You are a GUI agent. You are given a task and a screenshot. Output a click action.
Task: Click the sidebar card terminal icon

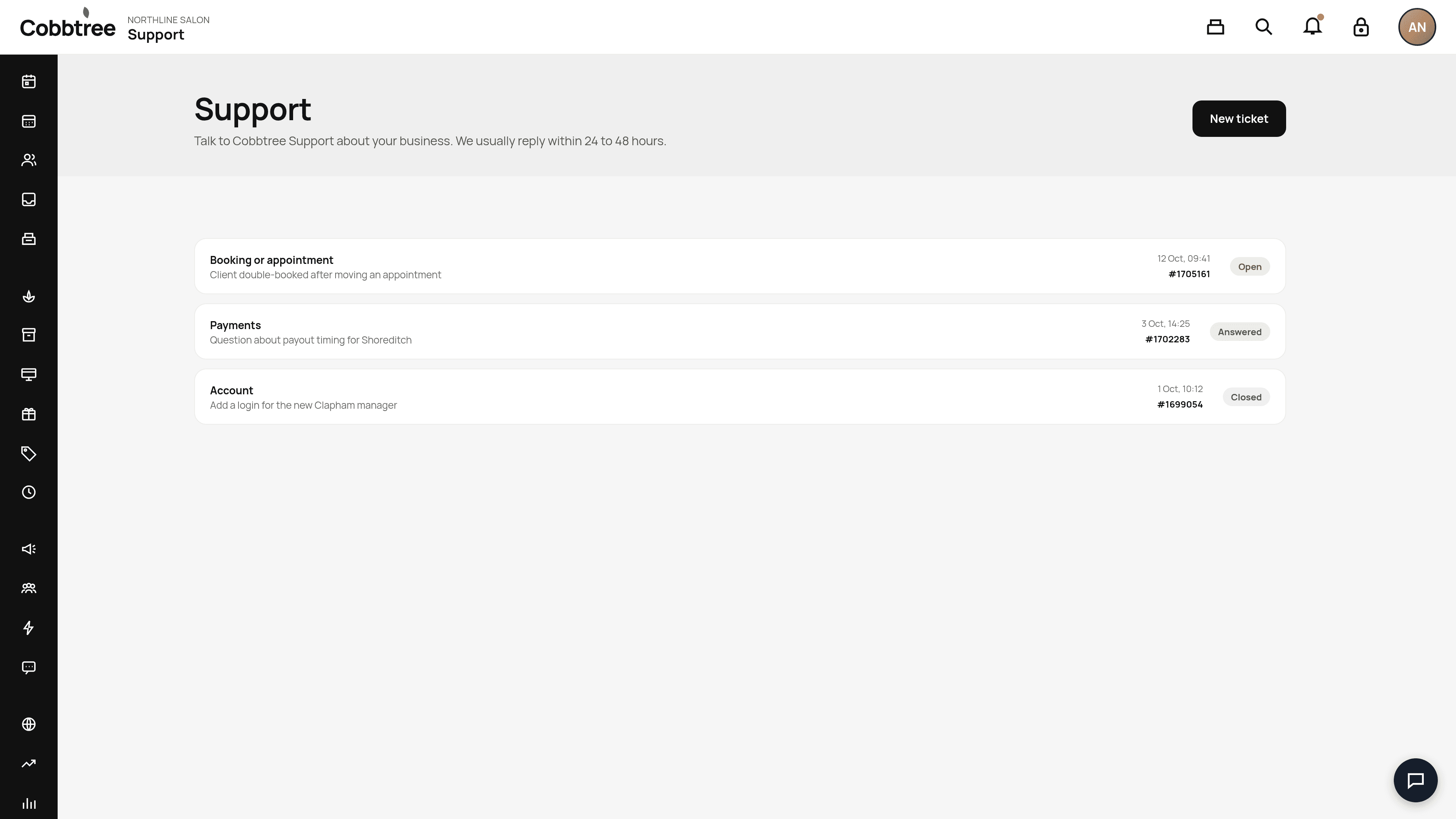pos(29,375)
